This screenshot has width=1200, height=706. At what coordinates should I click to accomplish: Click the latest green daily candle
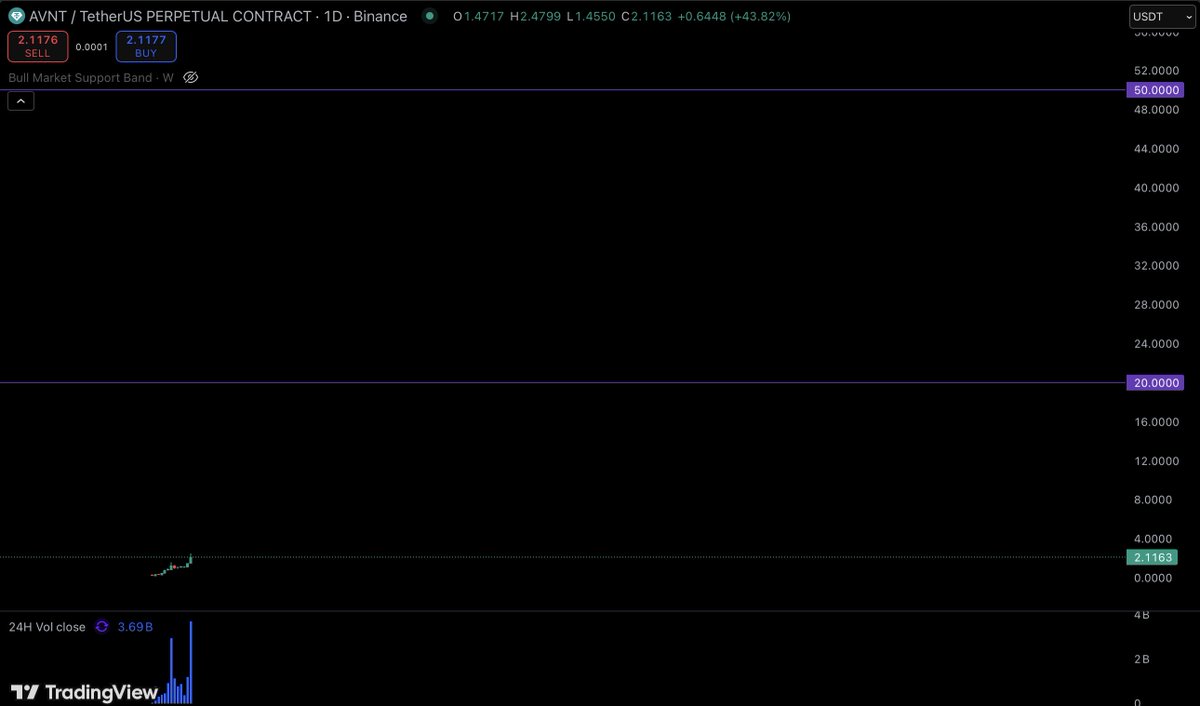click(190, 560)
